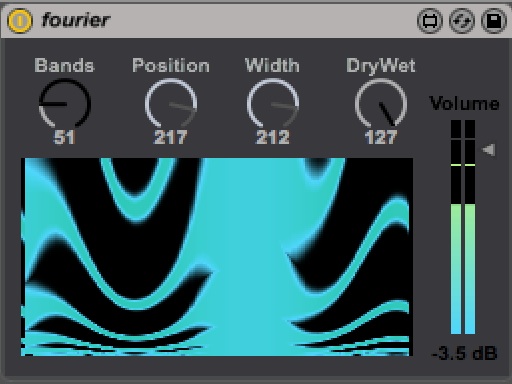Select the Width value 212
This screenshot has width=512, height=384.
click(x=273, y=137)
